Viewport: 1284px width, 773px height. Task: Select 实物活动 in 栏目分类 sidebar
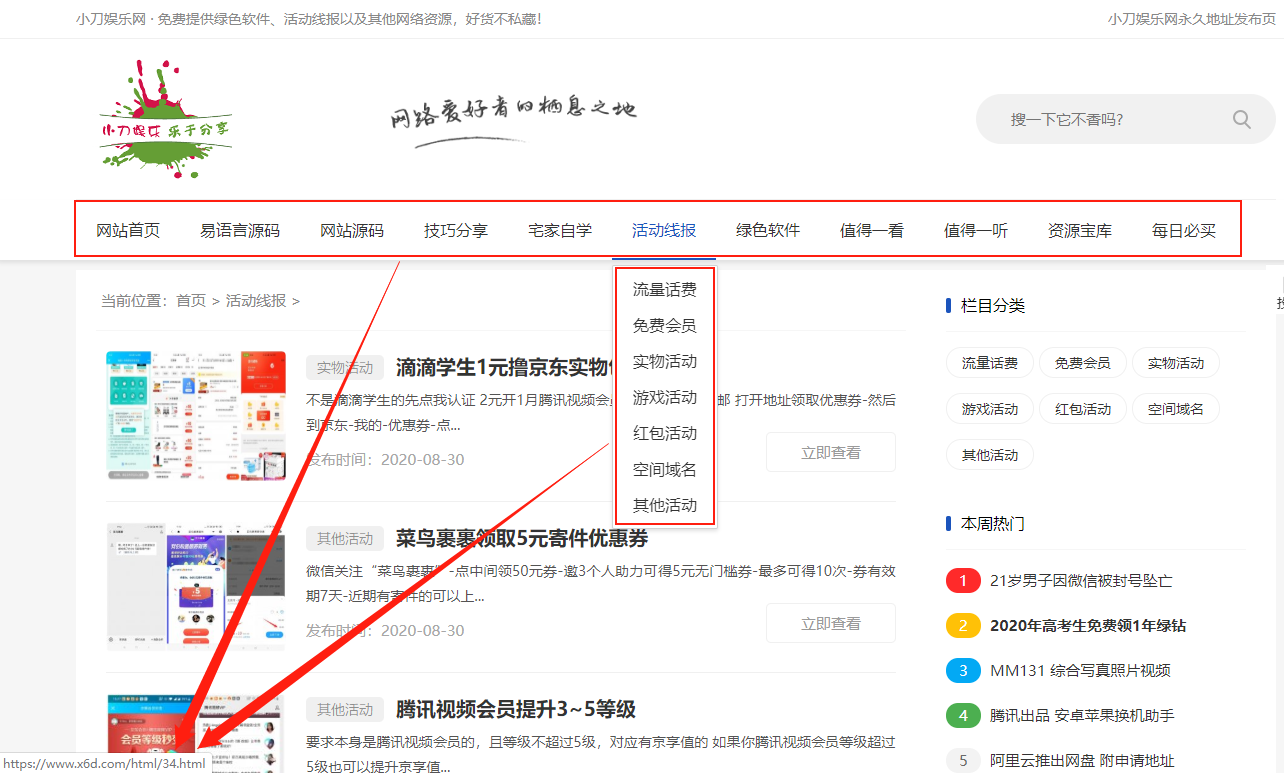pos(1176,363)
